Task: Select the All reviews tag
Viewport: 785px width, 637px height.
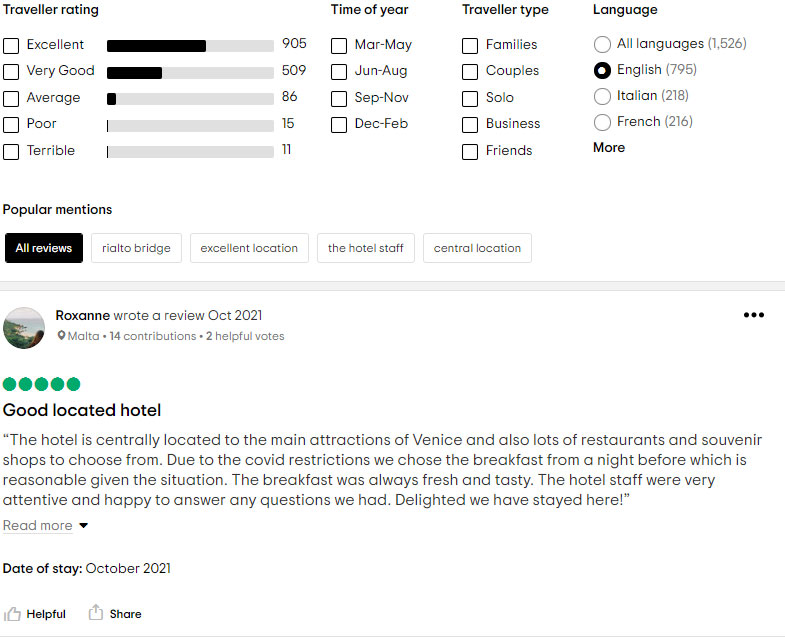Action: click(x=44, y=248)
